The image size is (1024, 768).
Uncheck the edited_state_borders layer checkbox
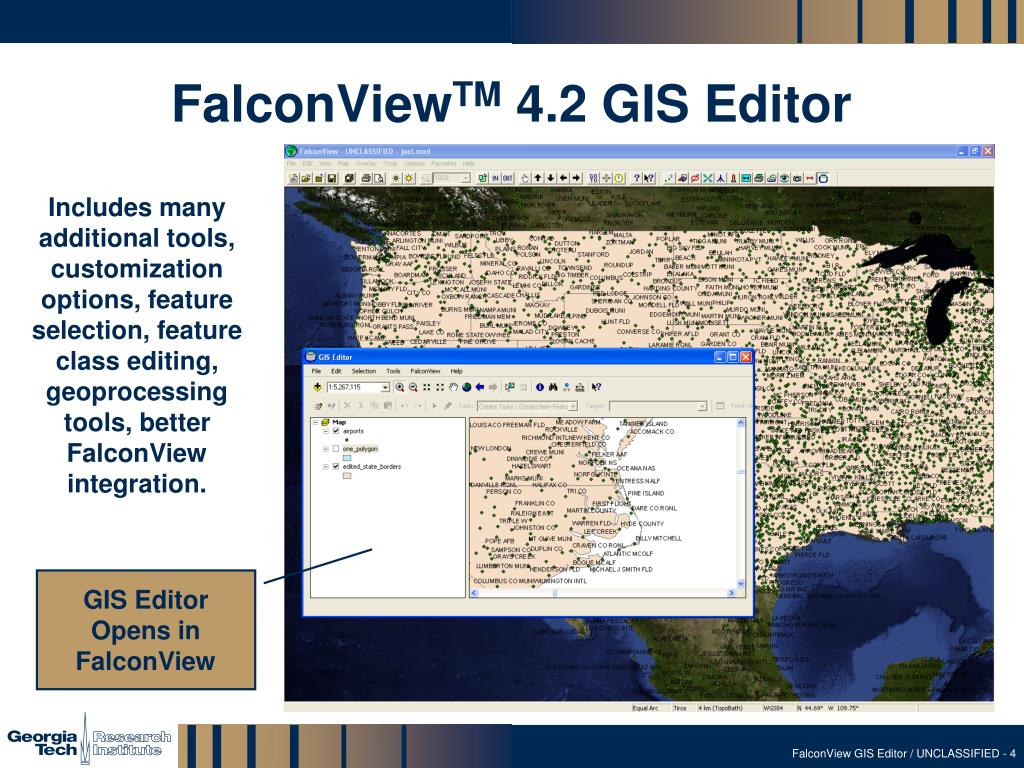pyautogui.click(x=336, y=466)
